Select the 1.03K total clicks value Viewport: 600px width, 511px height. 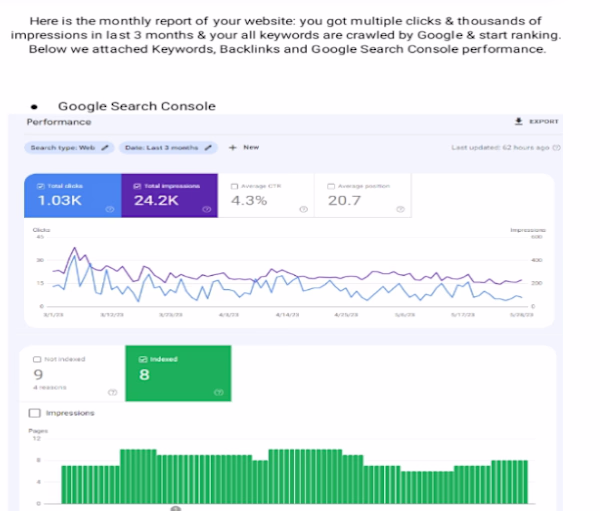point(60,200)
